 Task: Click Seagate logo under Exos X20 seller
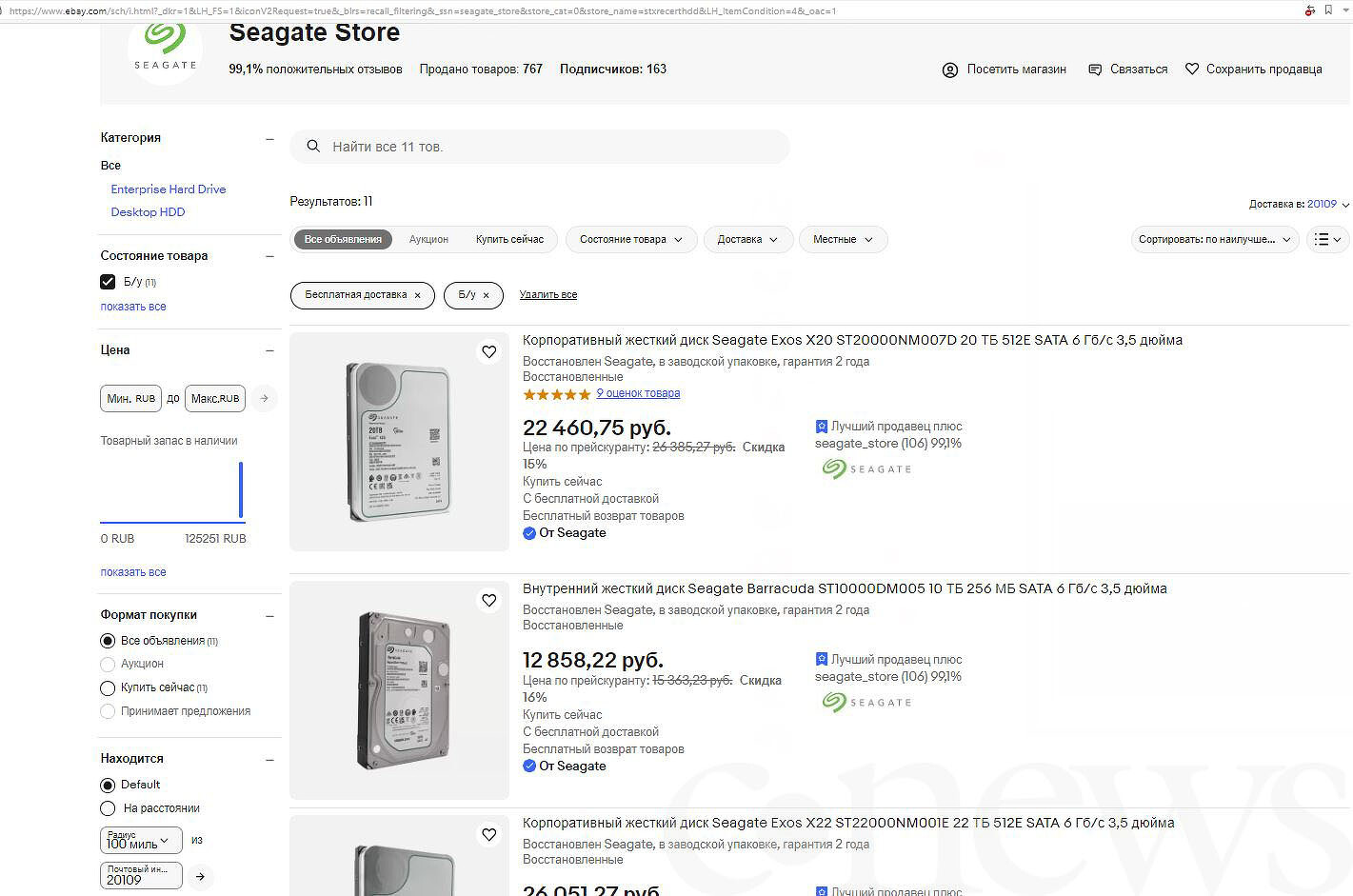867,468
